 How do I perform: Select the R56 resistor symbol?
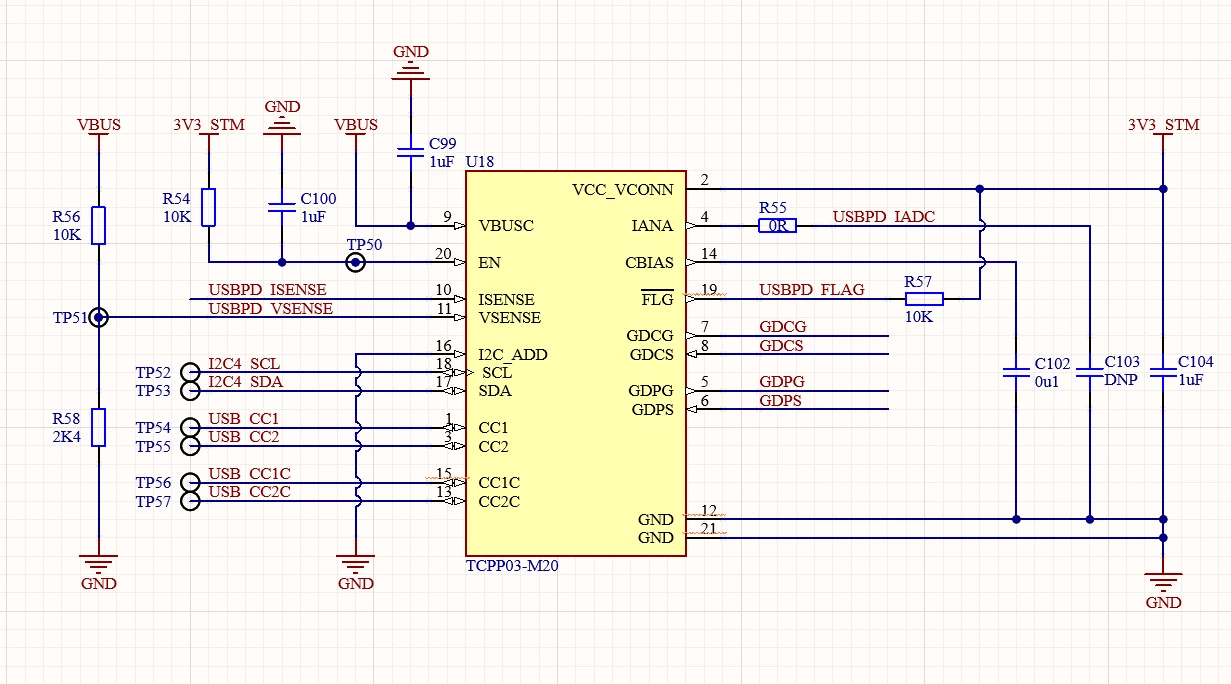pyautogui.click(x=98, y=226)
